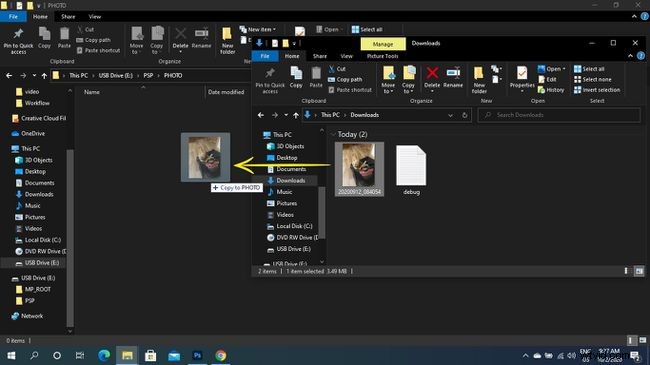Click New folder in the PHOTO window
This screenshot has width=650, height=365.
(x=227, y=41)
